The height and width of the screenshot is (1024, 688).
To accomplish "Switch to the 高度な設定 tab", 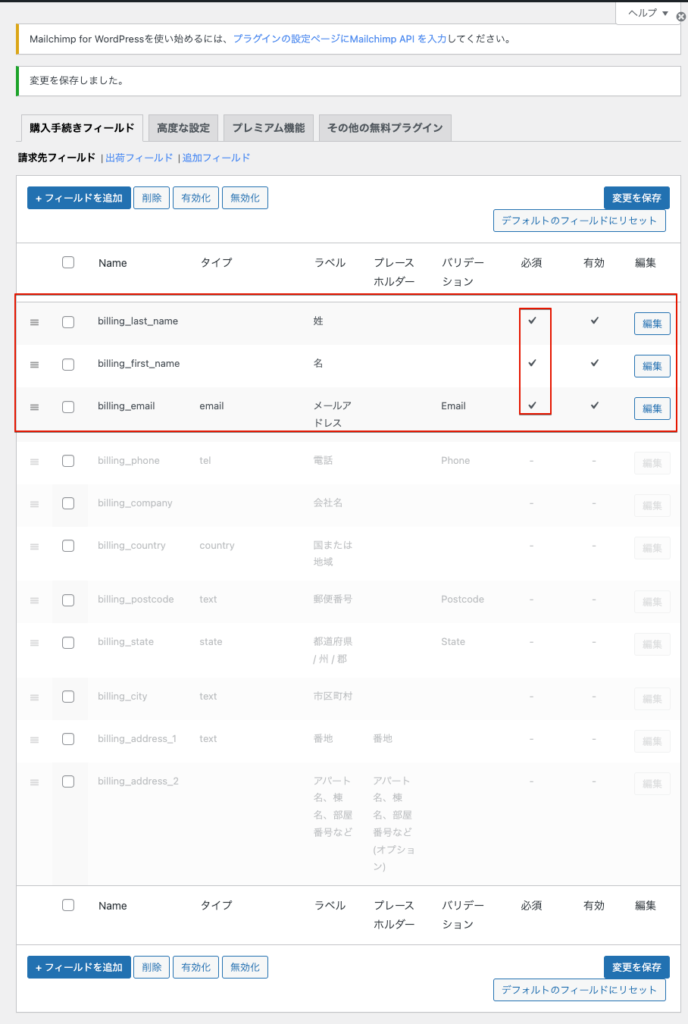I will point(183,128).
